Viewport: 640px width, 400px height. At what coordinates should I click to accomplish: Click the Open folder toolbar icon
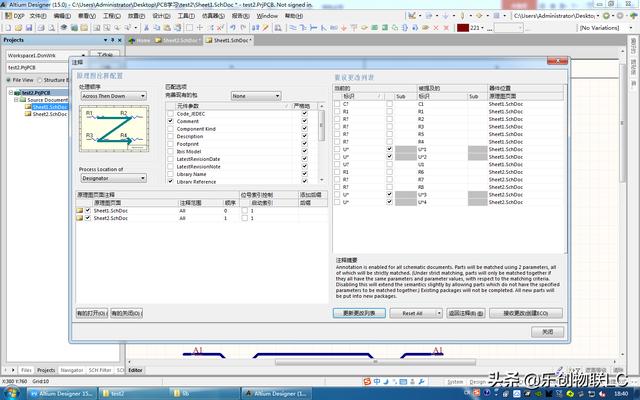tap(18, 28)
